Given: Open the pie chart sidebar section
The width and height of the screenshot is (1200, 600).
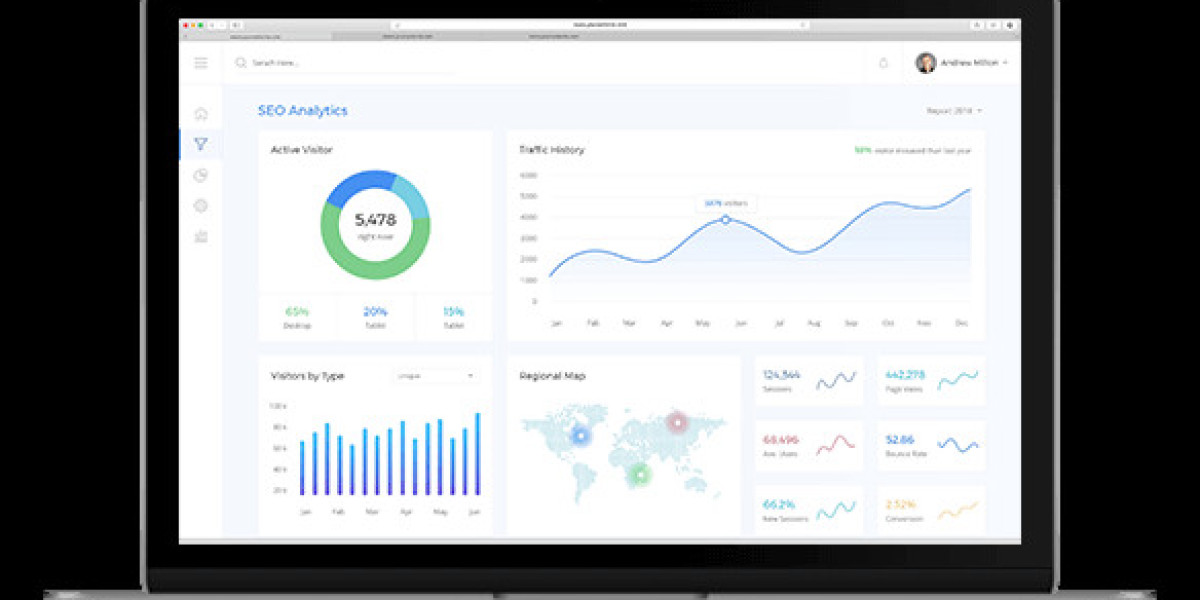Looking at the screenshot, I should coord(201,175).
